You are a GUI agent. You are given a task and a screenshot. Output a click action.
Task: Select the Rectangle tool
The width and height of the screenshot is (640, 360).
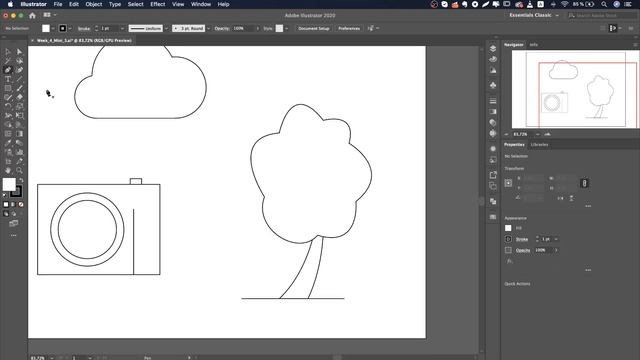(8, 88)
